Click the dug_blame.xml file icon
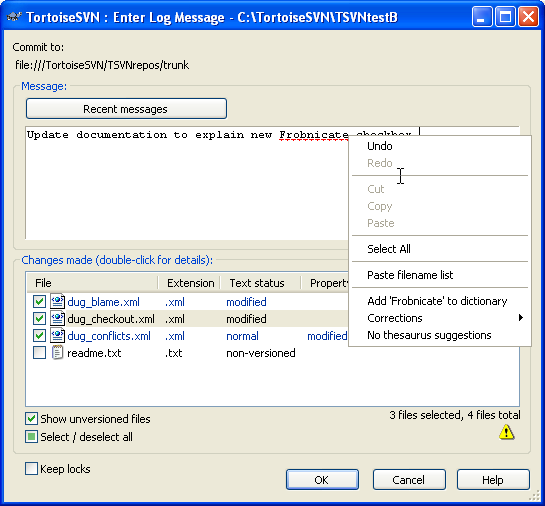Viewport: 545px width, 506px height. (x=57, y=301)
